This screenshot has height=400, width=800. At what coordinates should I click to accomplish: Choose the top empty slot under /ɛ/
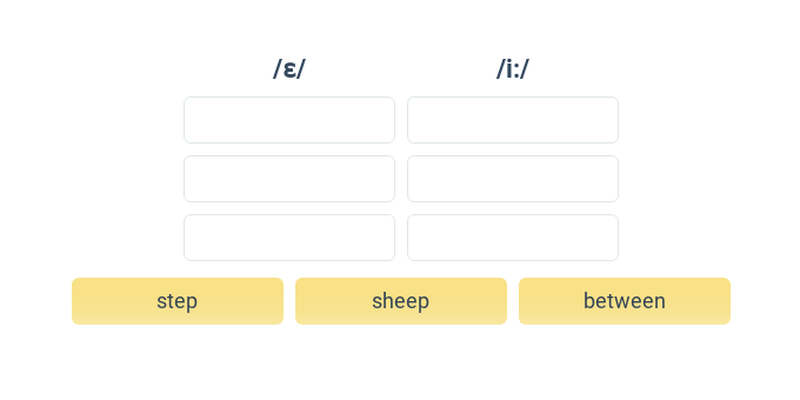pyautogui.click(x=289, y=120)
